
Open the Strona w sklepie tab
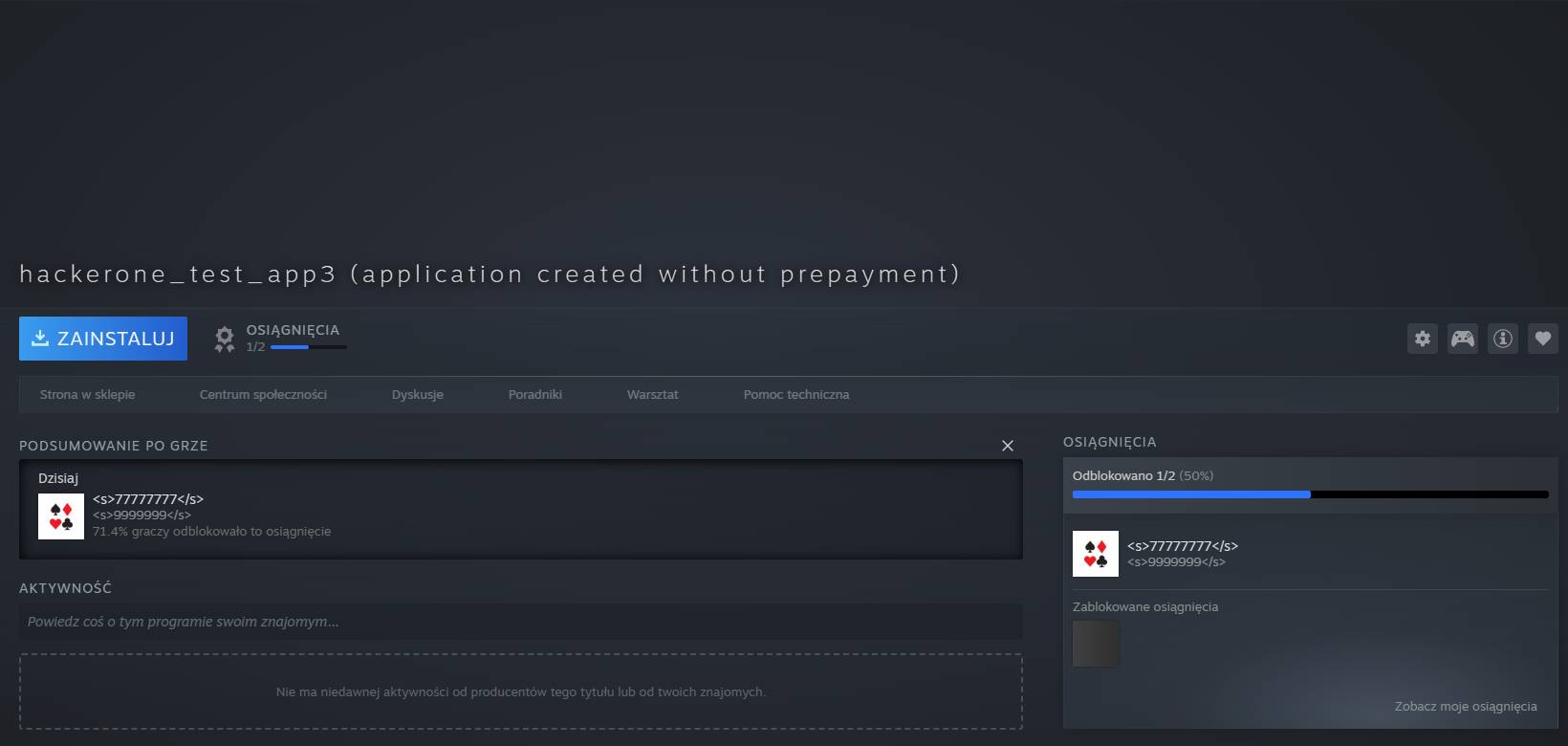87,395
